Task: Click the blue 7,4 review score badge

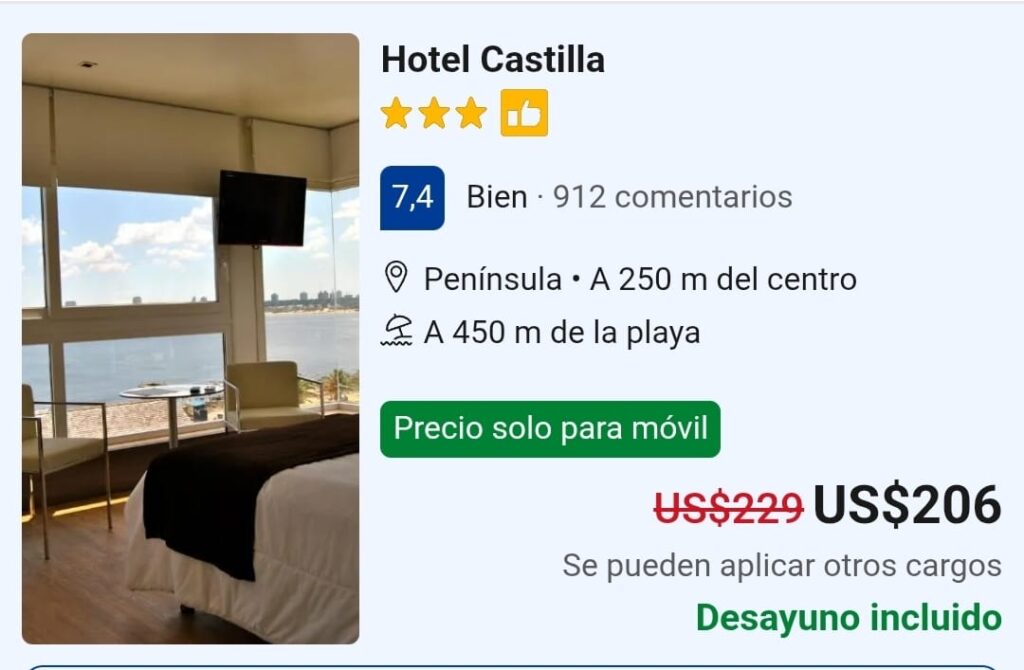Action: pyautogui.click(x=412, y=197)
